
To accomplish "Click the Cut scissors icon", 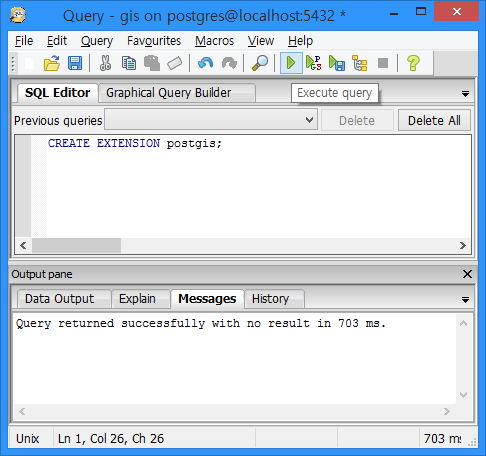I will pyautogui.click(x=105, y=63).
